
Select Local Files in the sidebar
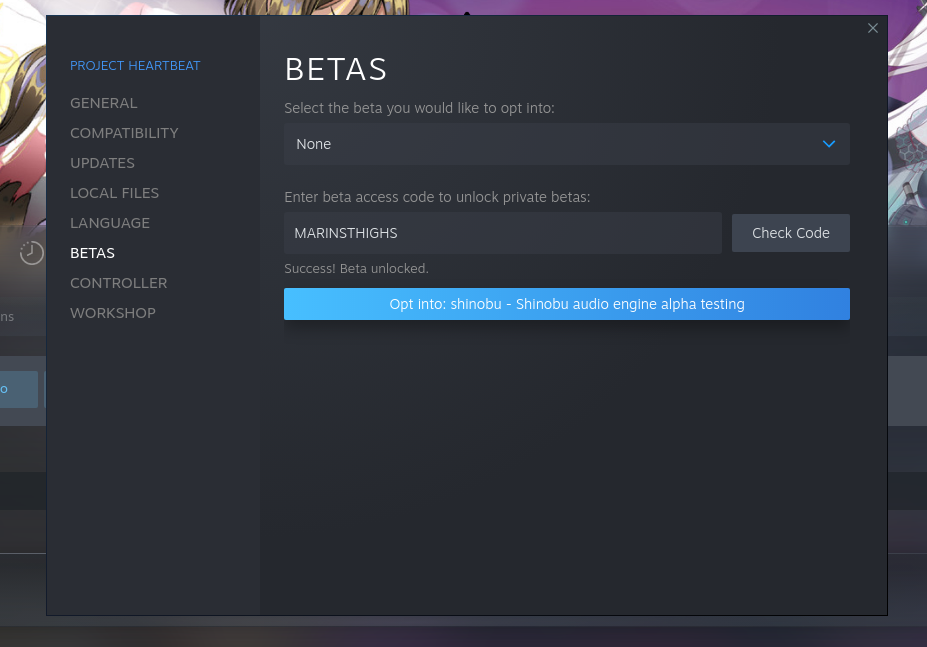coord(114,193)
